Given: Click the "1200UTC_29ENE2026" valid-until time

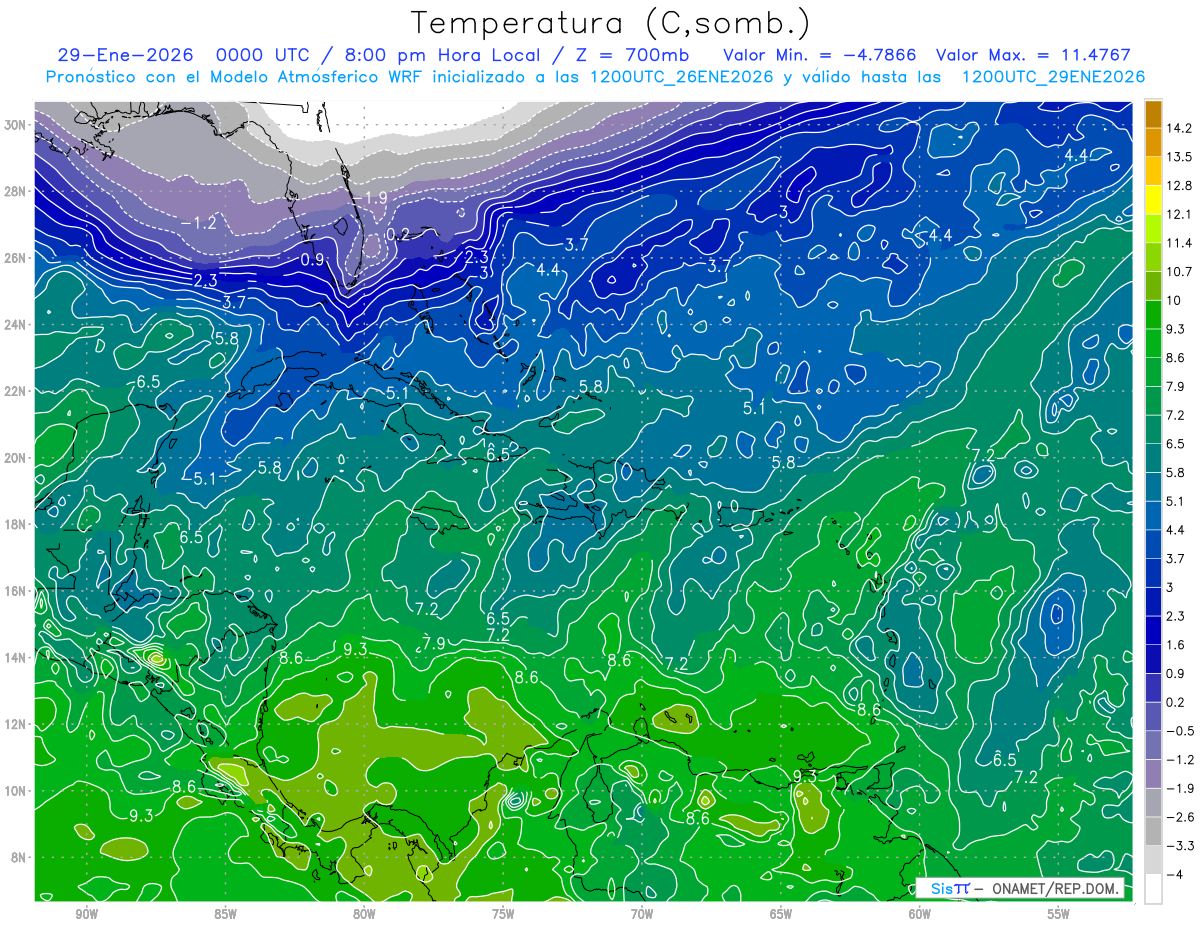Looking at the screenshot, I should pos(1052,77).
